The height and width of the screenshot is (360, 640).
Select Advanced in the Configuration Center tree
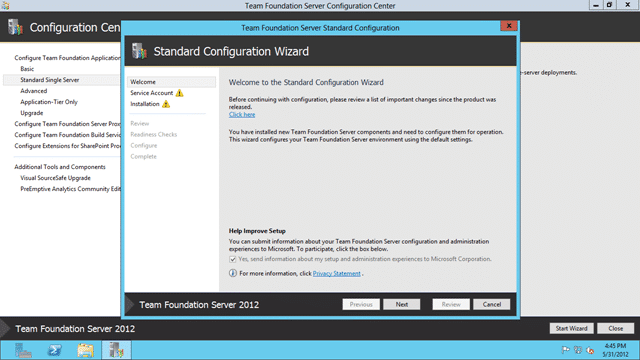click(x=33, y=91)
